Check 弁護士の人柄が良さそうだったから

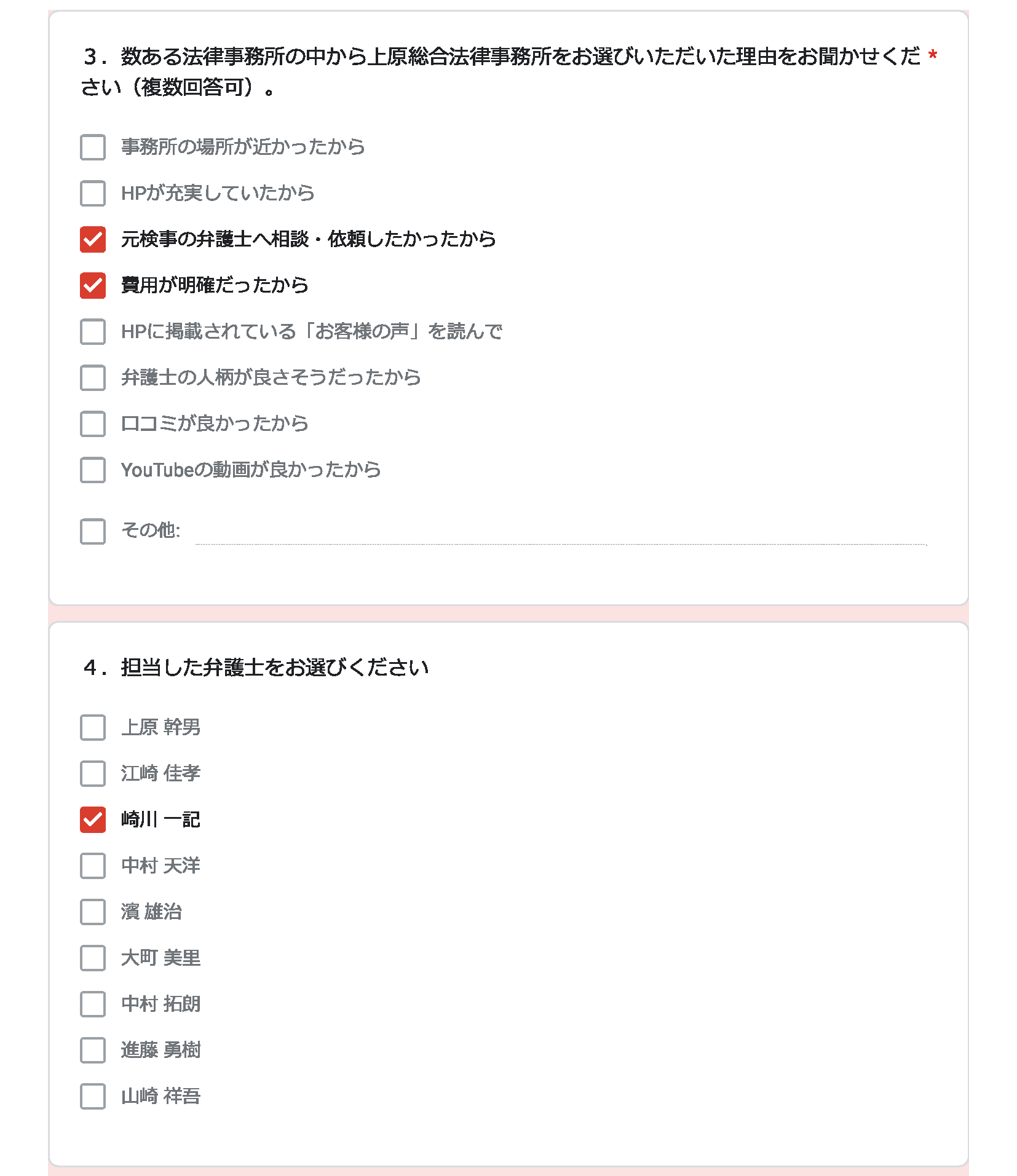[x=93, y=378]
